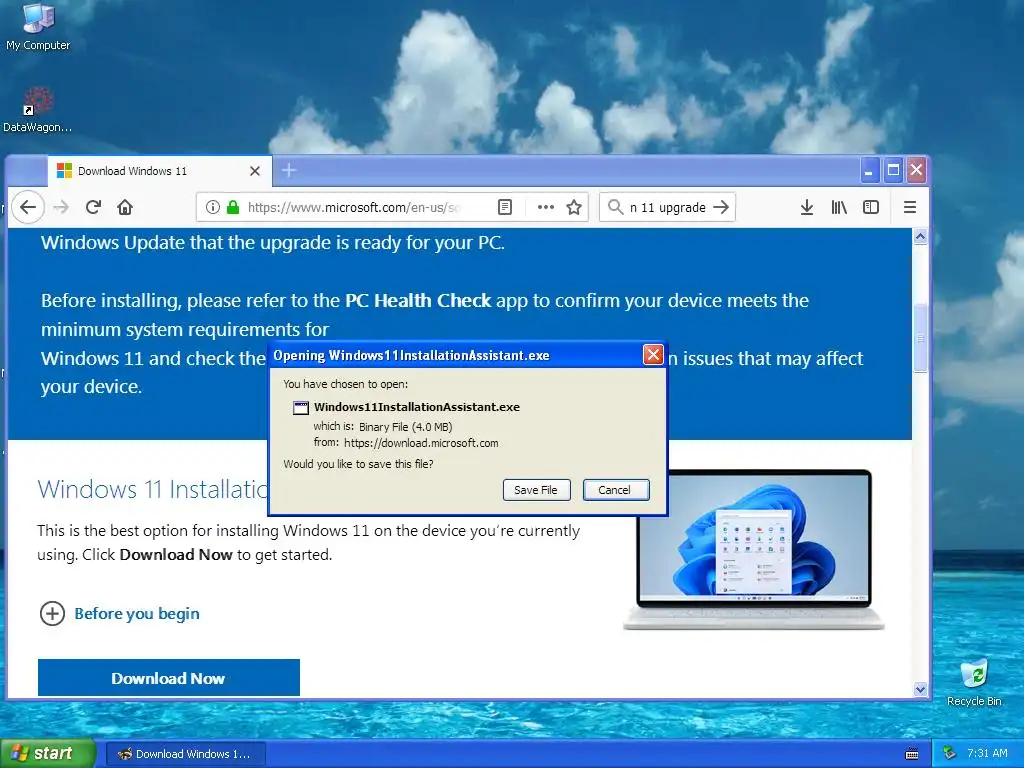Select the Recycle Bin icon
Viewport: 1024px width, 768px height.
[974, 682]
